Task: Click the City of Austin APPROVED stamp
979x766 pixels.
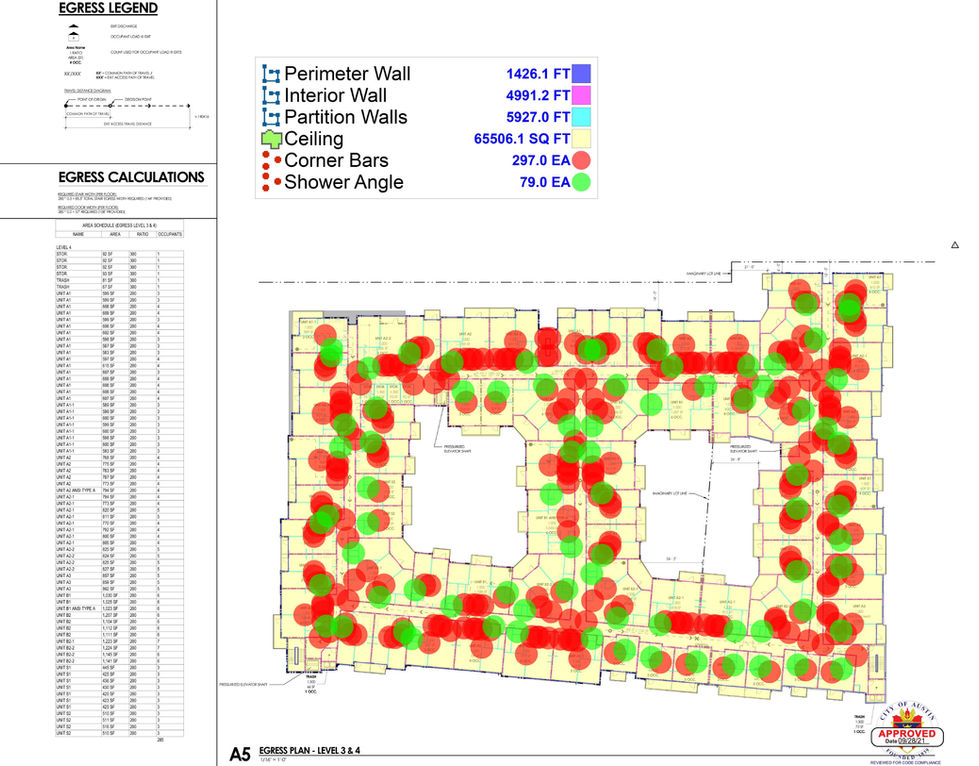Action: (x=907, y=731)
